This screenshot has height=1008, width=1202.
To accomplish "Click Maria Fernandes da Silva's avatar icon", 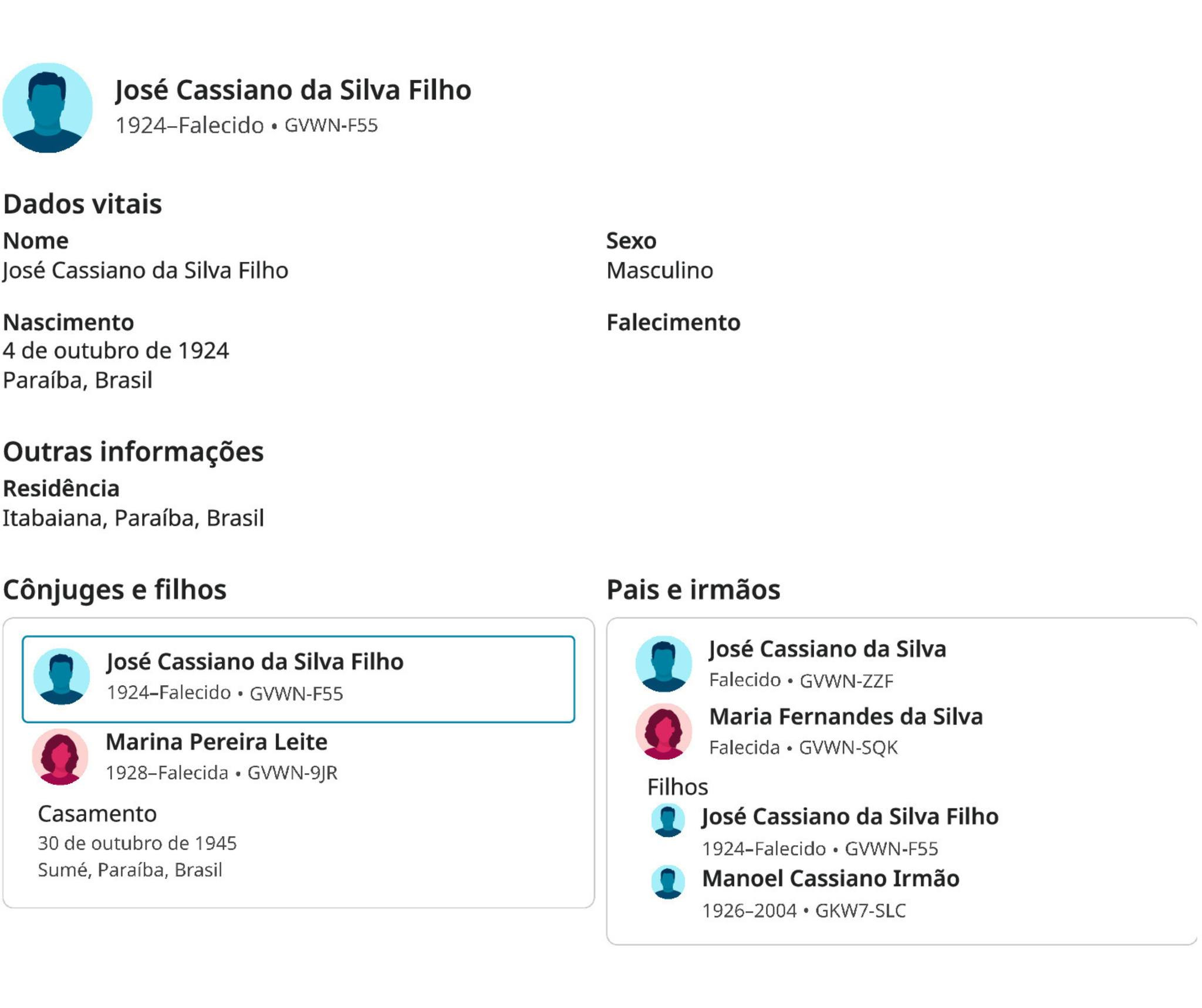I will [x=664, y=731].
